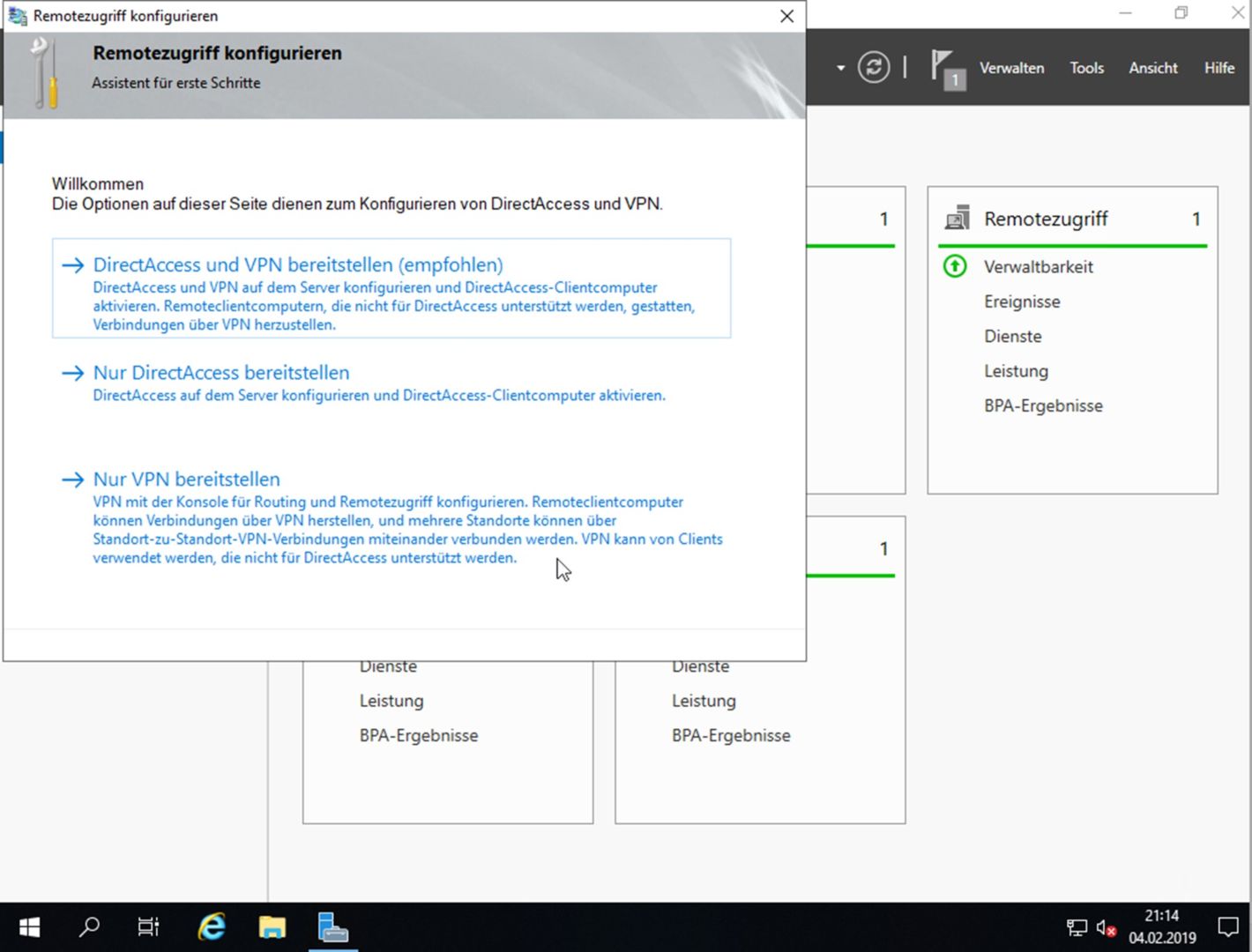Viewport: 1252px width, 952px height.
Task: Click the wizard window icon in title bar
Action: (x=17, y=16)
